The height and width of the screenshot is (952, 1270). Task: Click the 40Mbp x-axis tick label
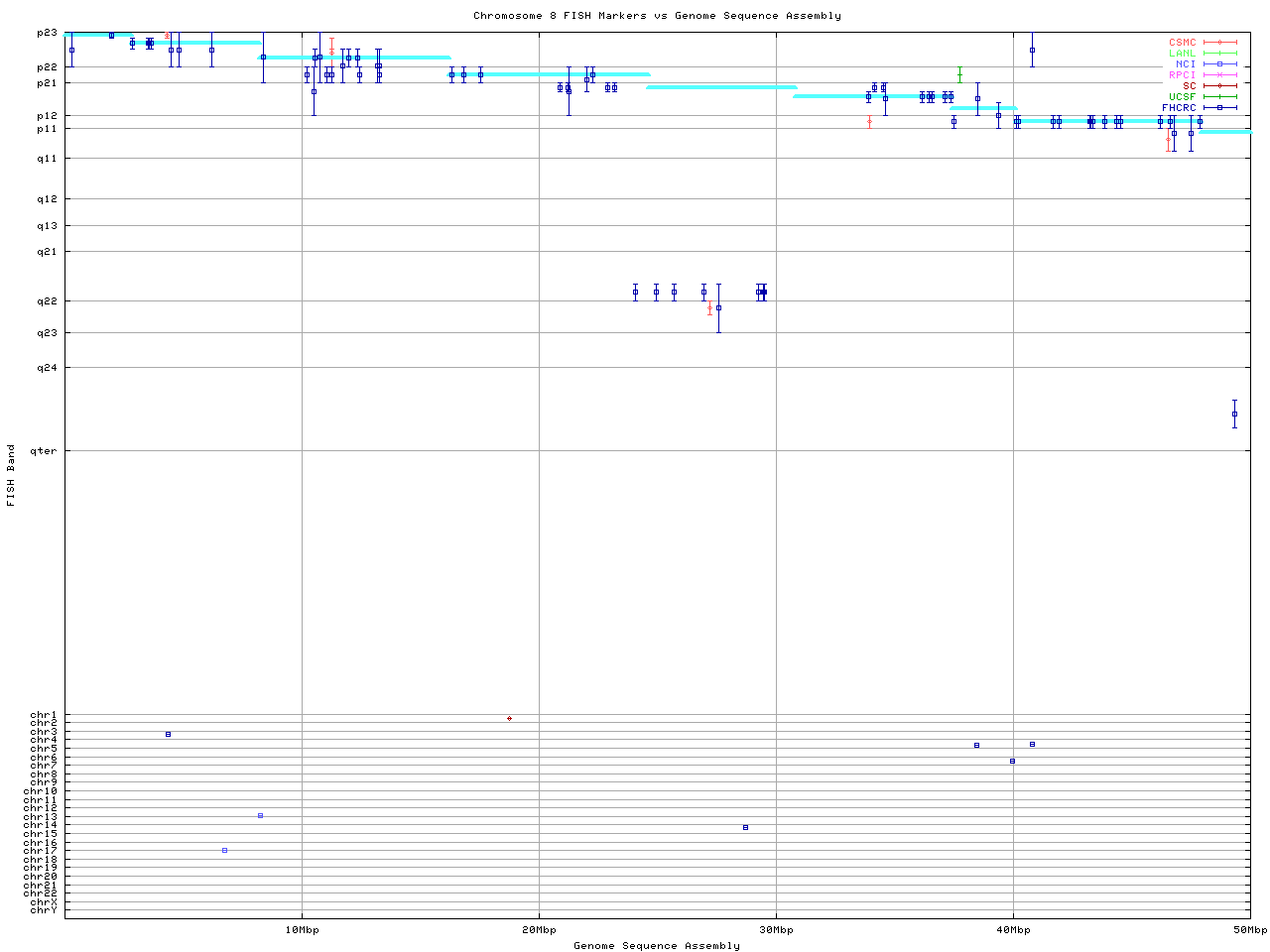click(1013, 929)
